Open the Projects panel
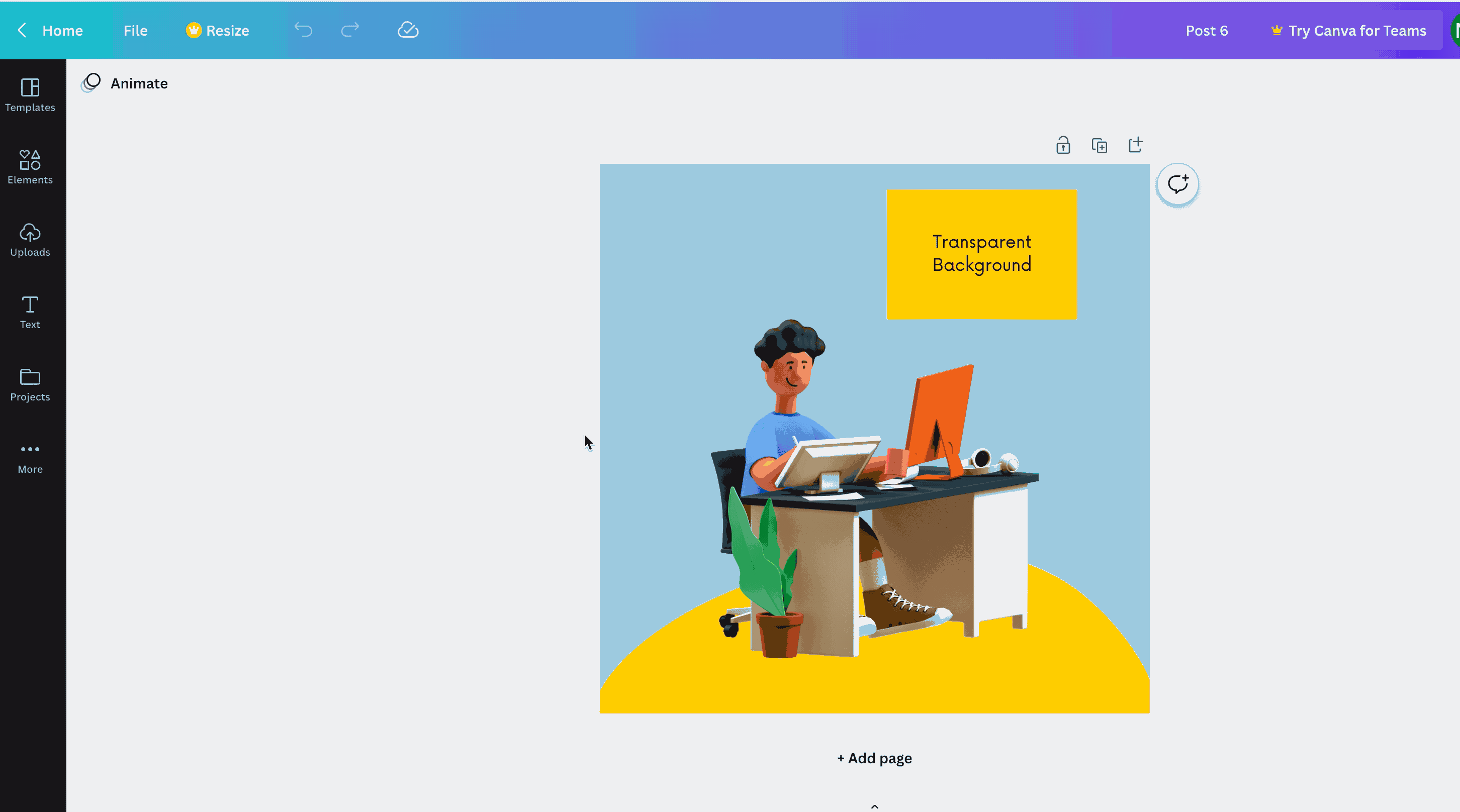 click(x=30, y=384)
